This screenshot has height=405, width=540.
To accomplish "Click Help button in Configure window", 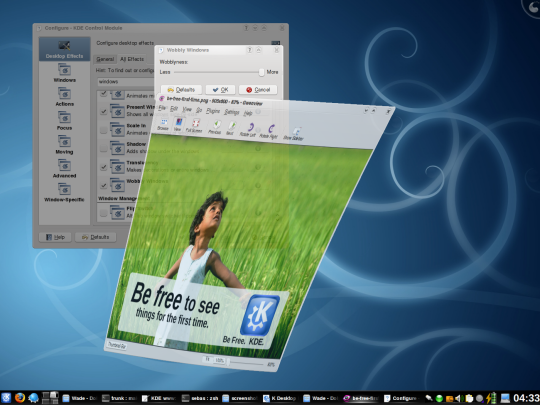I will pos(55,237).
